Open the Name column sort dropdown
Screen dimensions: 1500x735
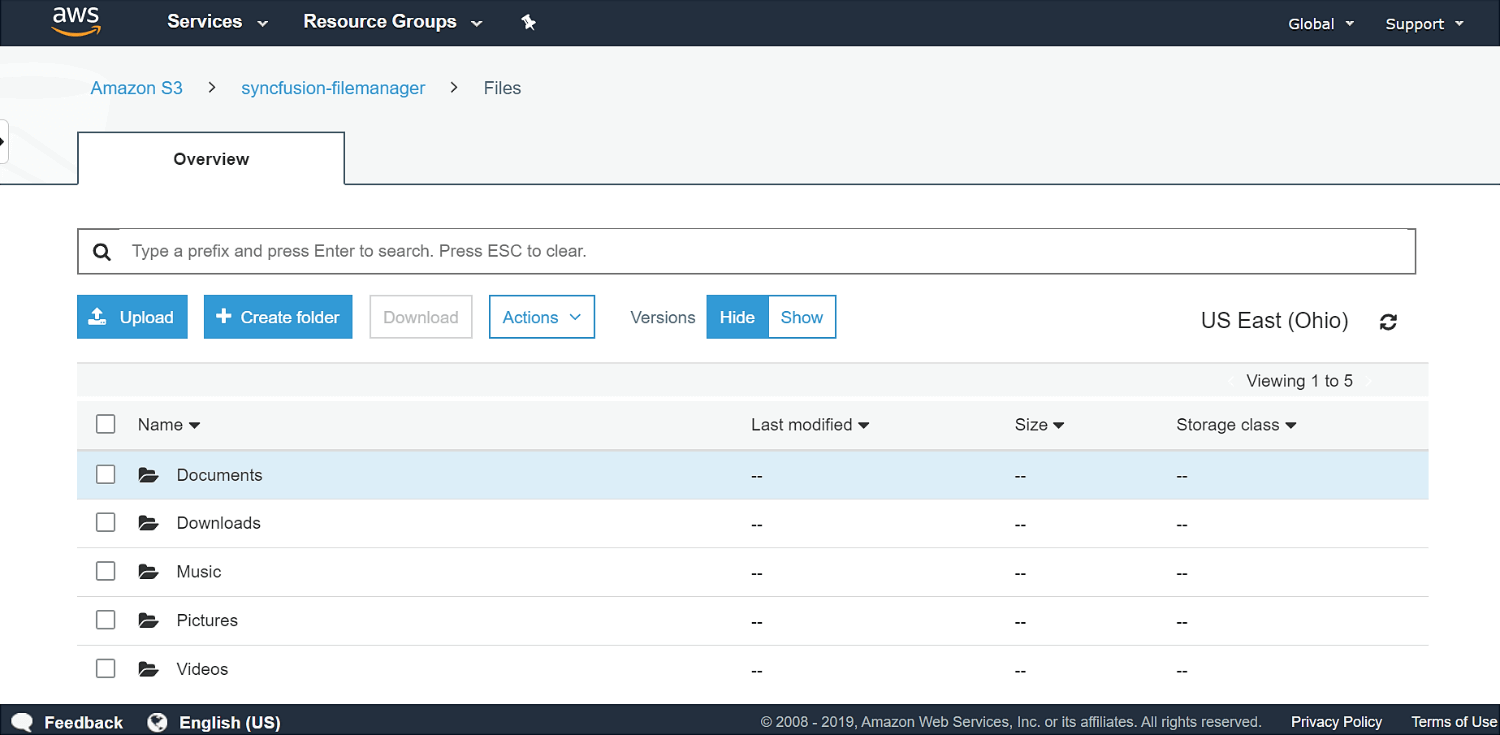click(x=168, y=424)
